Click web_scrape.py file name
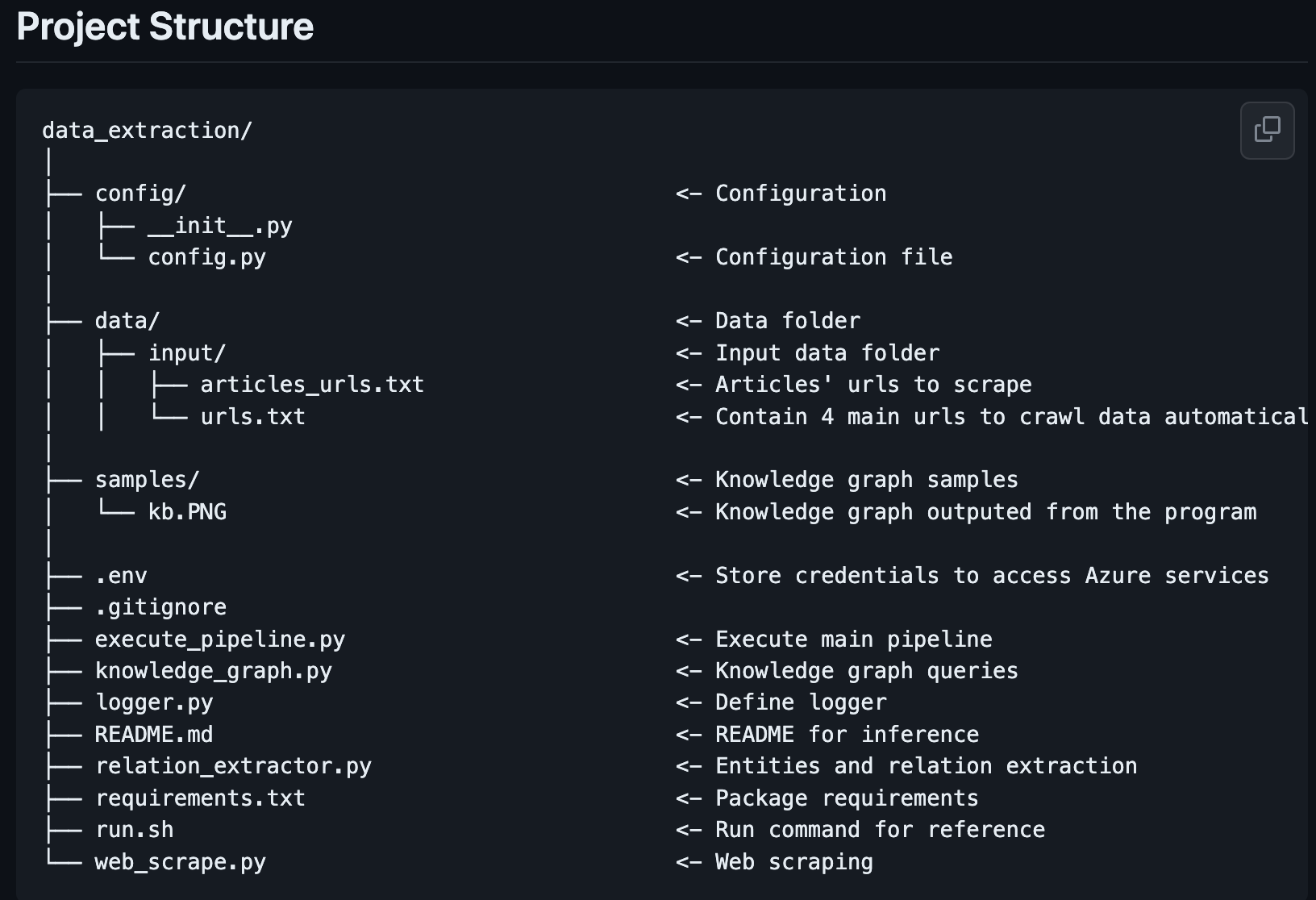 [180, 862]
